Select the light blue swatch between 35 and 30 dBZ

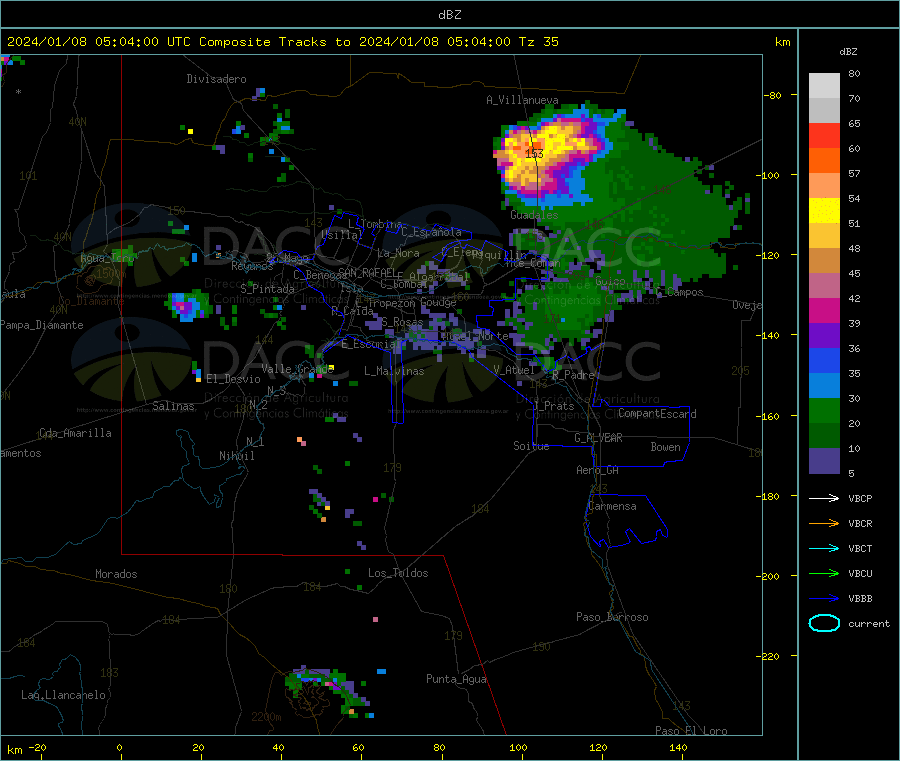pos(824,386)
